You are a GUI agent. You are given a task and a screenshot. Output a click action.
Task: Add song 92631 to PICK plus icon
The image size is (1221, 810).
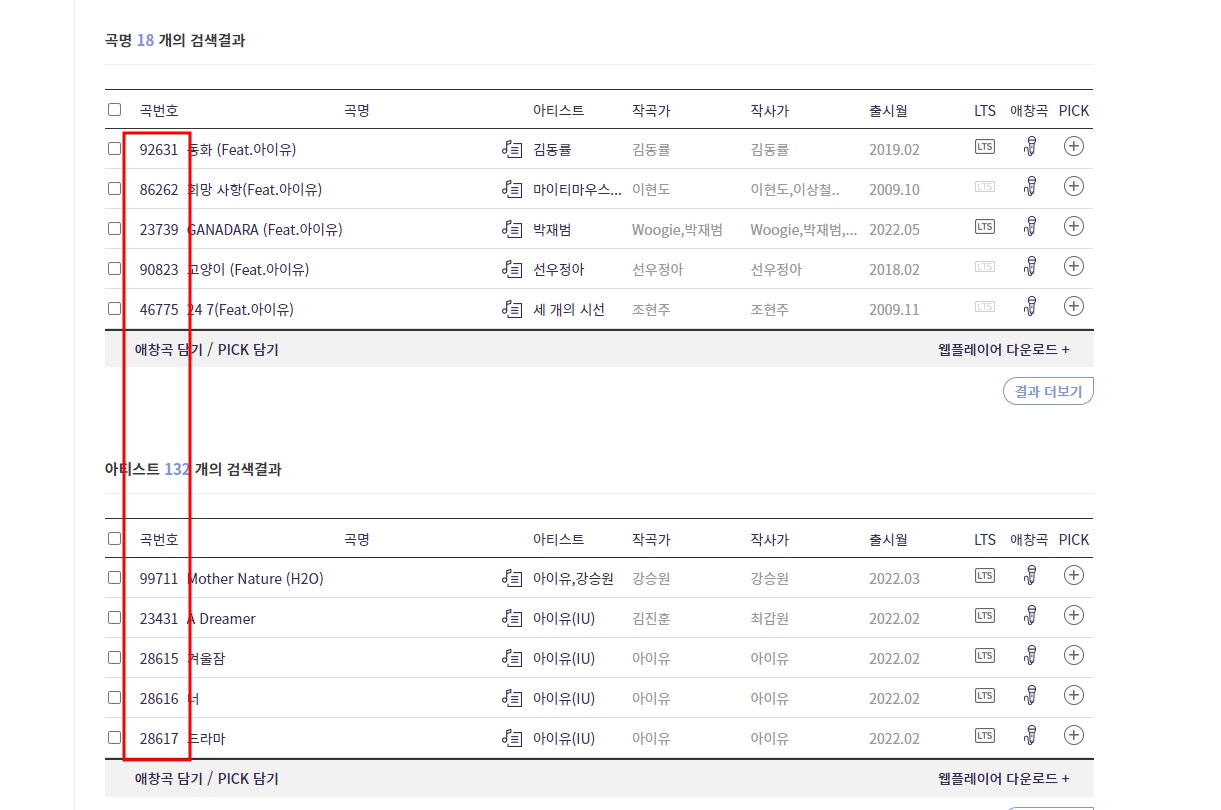(x=1074, y=146)
